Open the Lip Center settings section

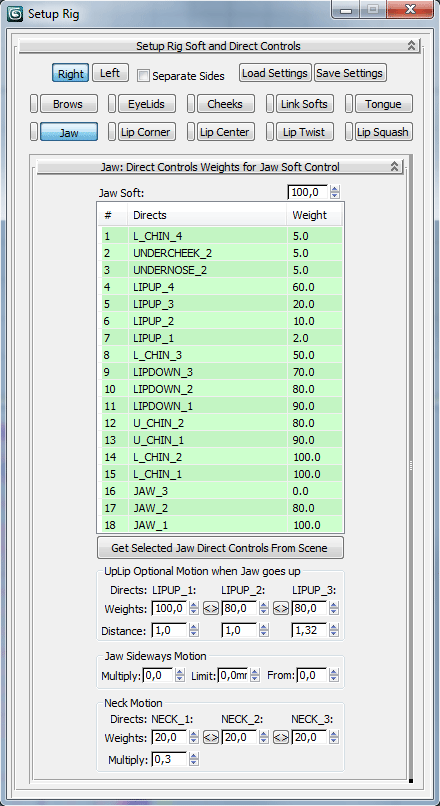click(x=225, y=132)
